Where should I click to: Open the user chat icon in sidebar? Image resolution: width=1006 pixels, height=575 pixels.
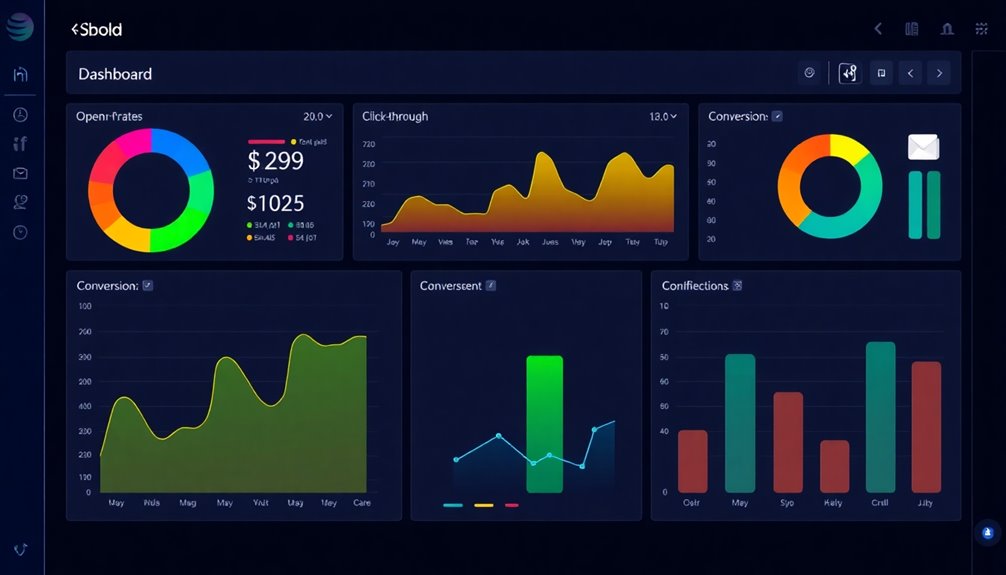click(x=21, y=202)
